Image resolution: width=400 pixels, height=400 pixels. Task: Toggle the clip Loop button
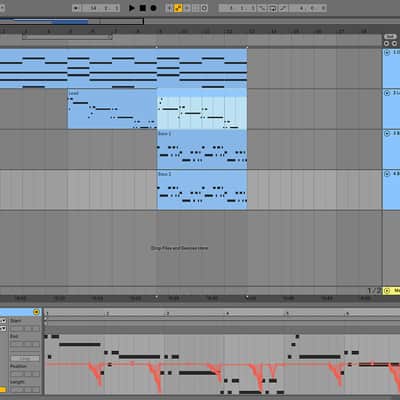click(x=25, y=358)
